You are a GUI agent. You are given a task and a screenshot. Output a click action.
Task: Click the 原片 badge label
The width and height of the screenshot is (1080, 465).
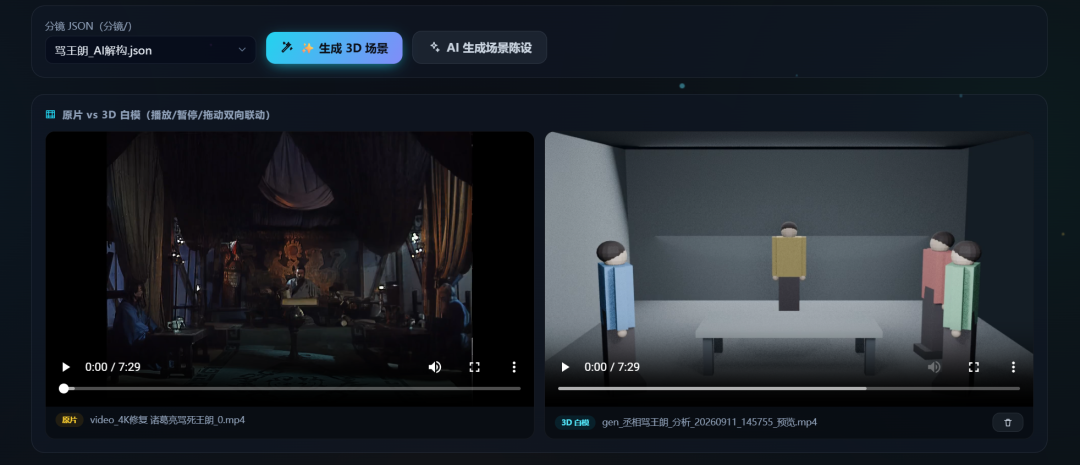click(70, 420)
